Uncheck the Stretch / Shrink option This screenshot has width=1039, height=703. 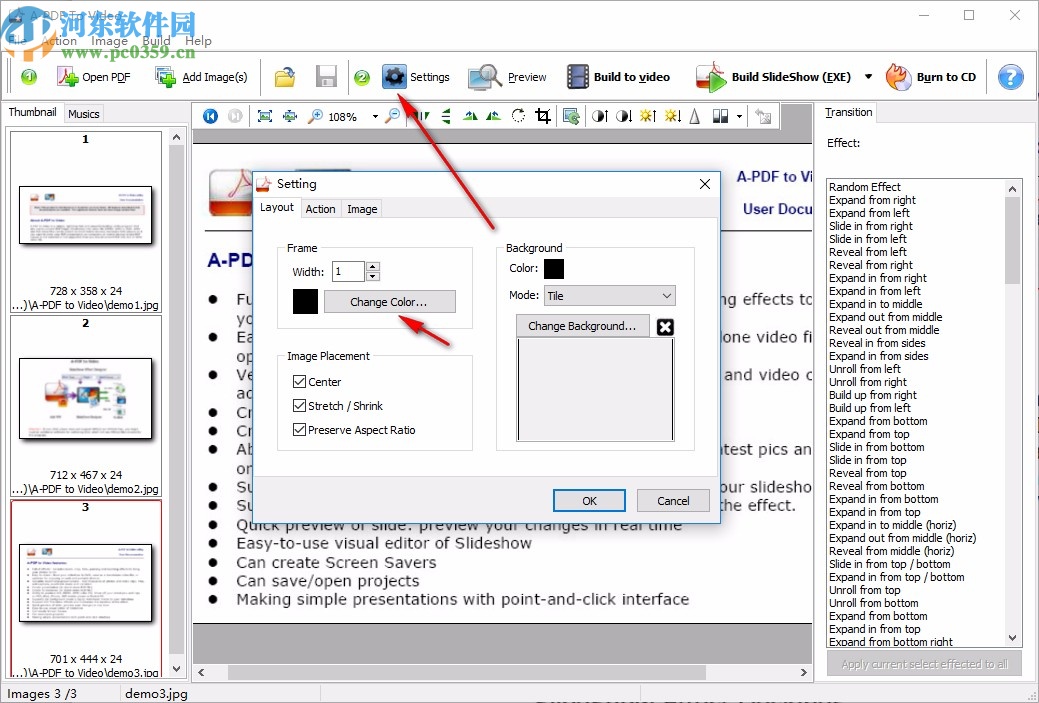[x=298, y=405]
